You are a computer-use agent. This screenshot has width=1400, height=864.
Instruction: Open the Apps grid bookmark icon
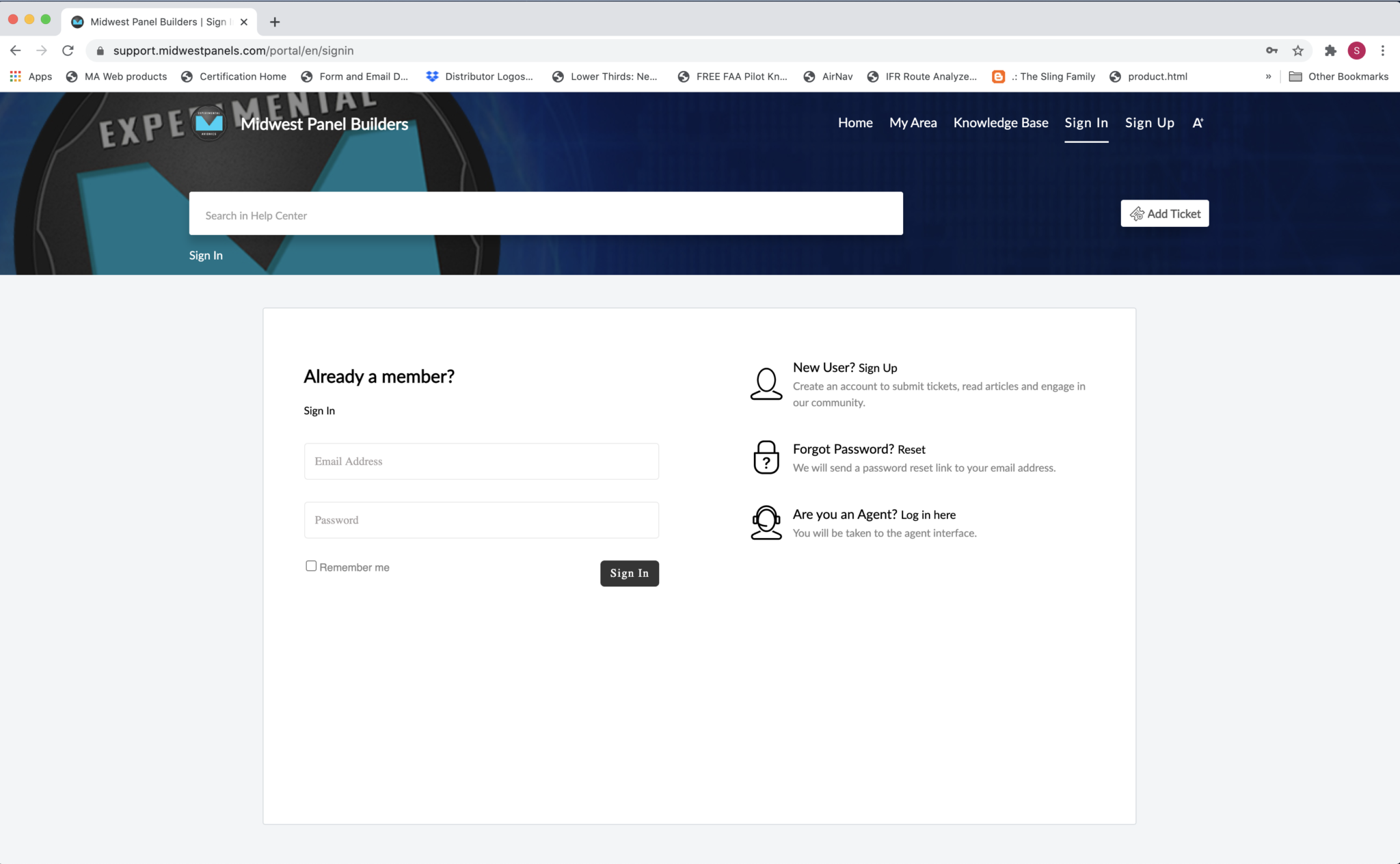click(15, 77)
